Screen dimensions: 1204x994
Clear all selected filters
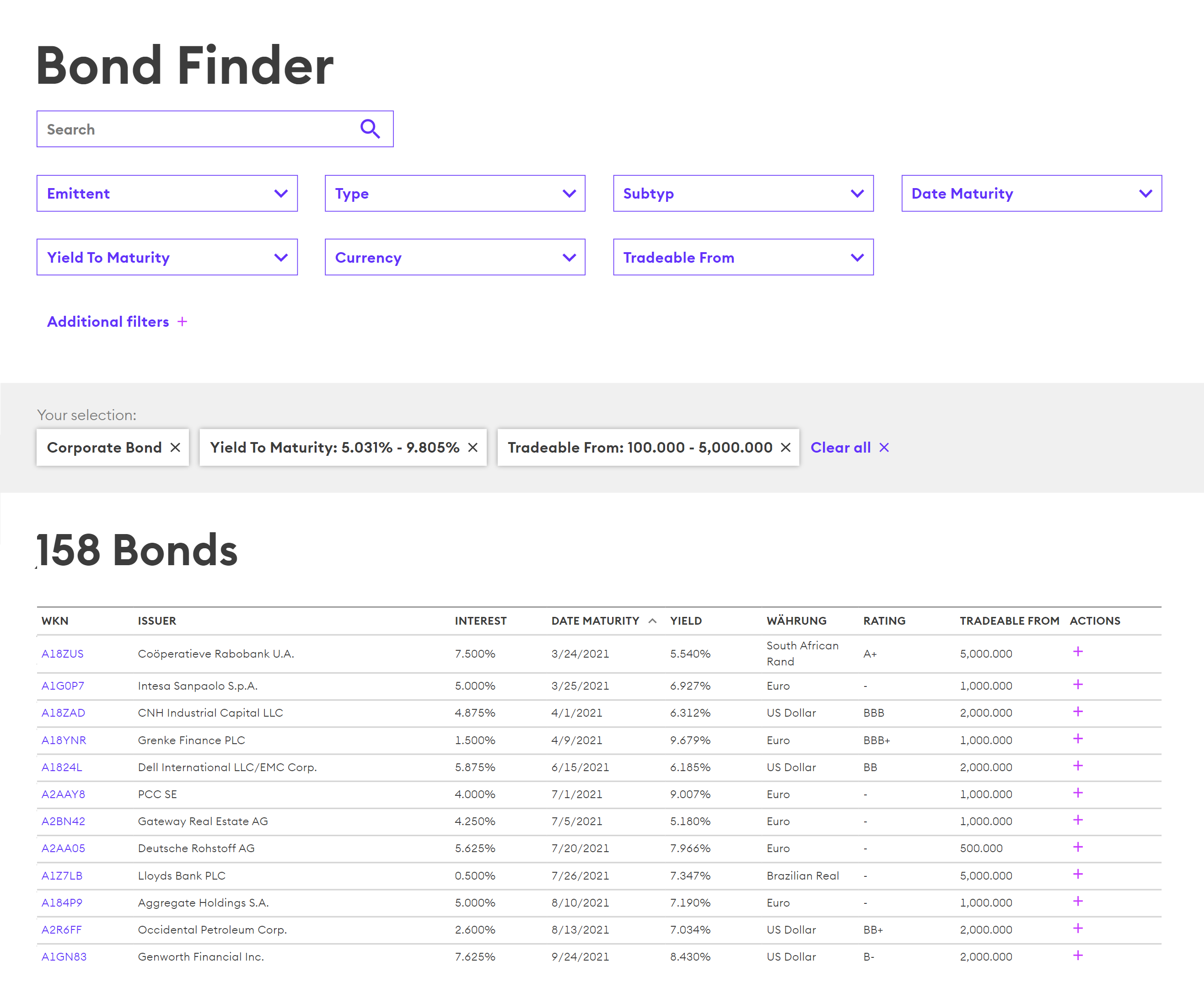[x=850, y=447]
